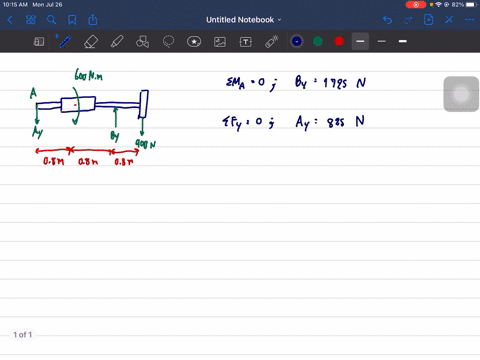This screenshot has height=360, width=480.
Task: Activate the Lasso selection tool
Action: (x=168, y=42)
